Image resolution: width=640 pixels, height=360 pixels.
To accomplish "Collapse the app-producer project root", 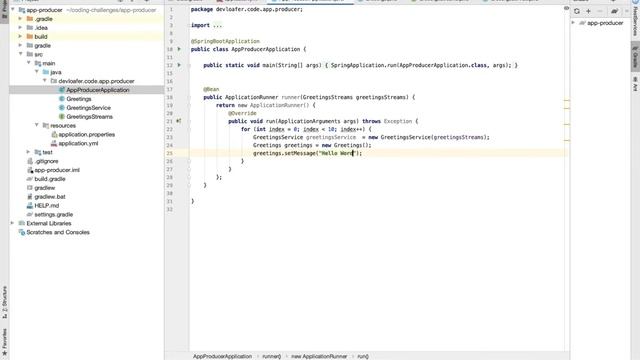I will click(x=13, y=9).
